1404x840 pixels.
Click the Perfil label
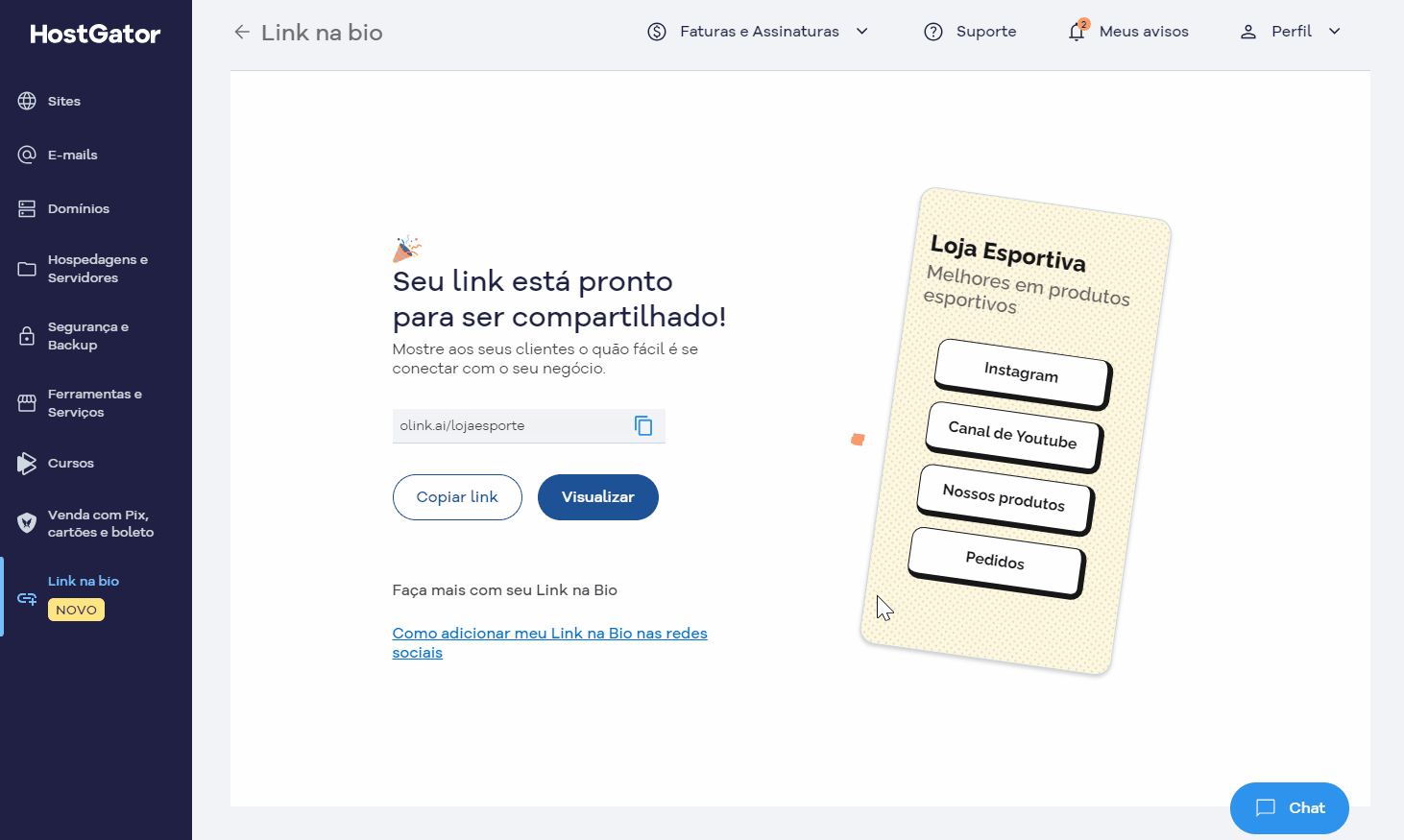tap(1292, 32)
